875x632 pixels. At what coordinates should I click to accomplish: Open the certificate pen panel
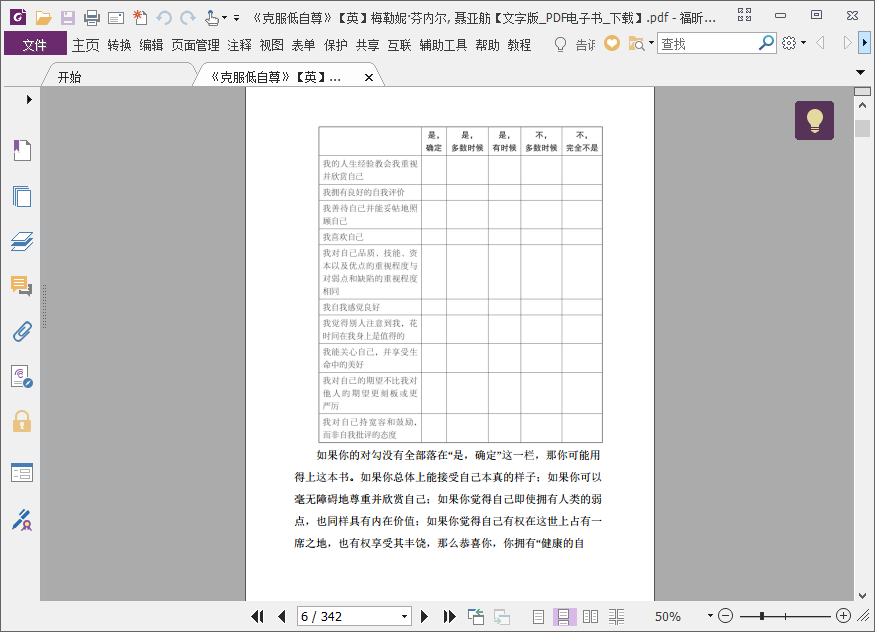[22, 519]
